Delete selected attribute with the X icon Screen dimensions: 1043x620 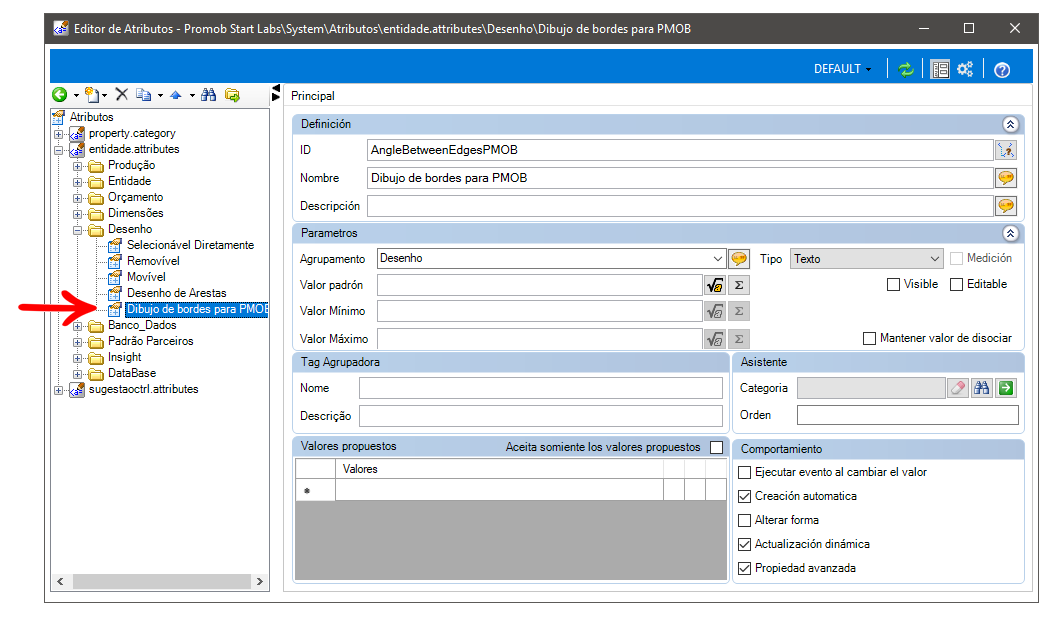(122, 94)
